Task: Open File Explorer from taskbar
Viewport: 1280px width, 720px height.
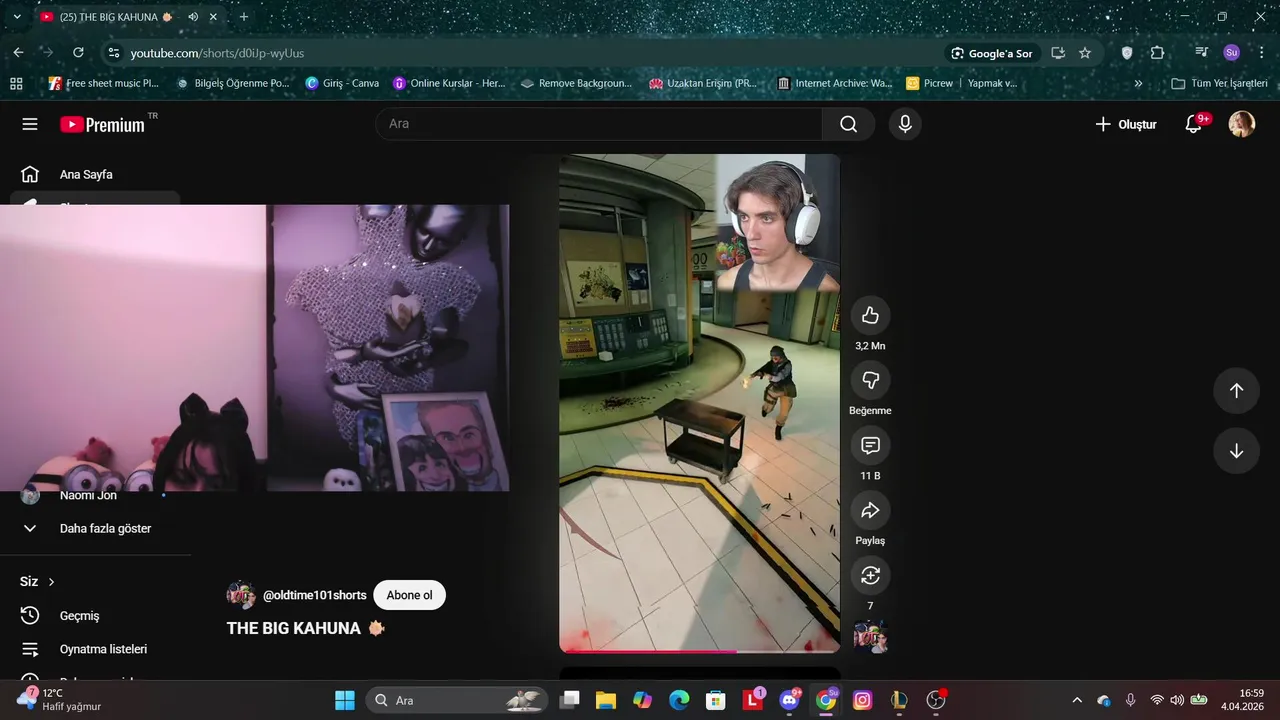Action: pyautogui.click(x=606, y=700)
